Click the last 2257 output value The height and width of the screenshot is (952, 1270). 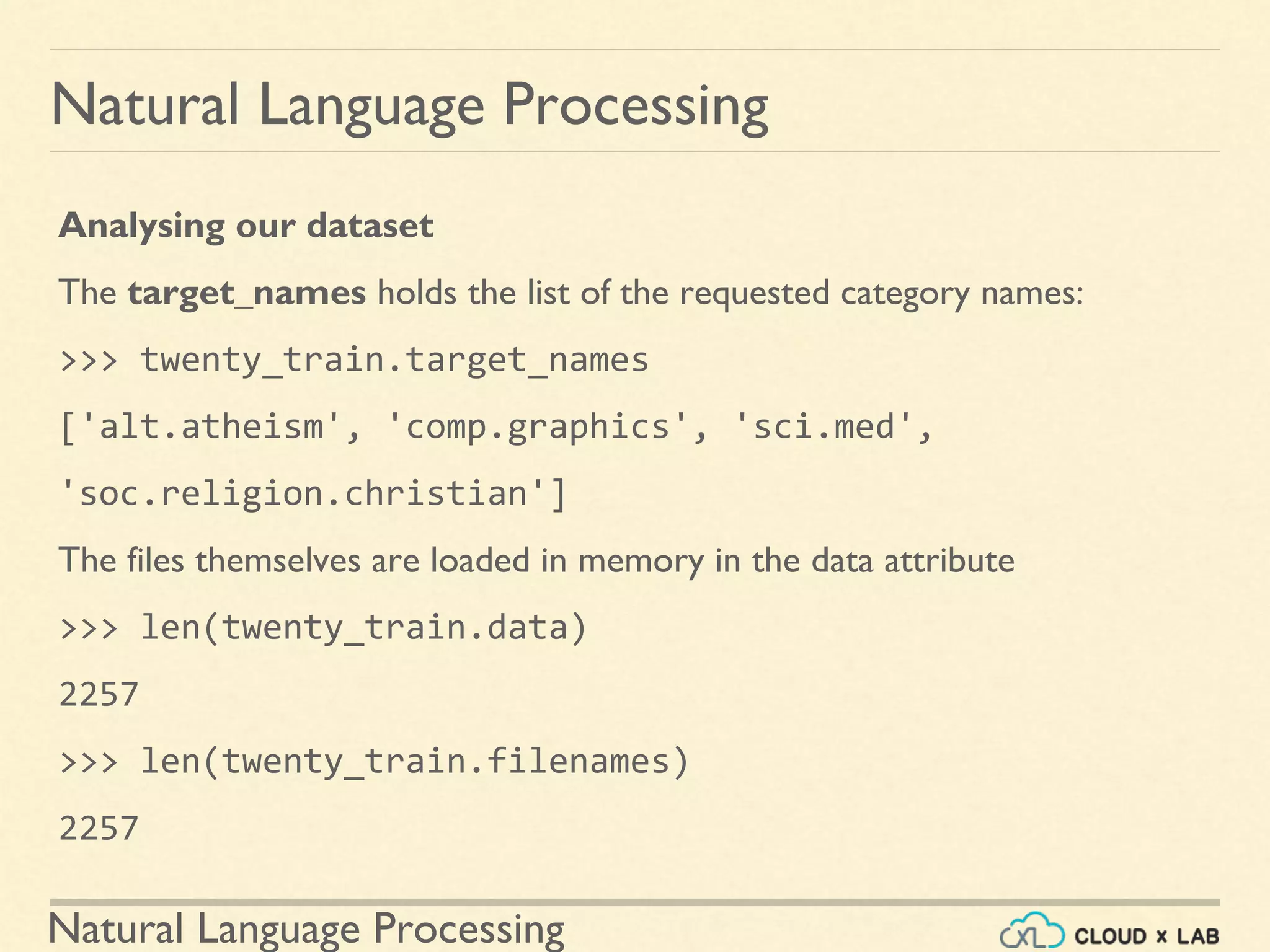tap(99, 829)
